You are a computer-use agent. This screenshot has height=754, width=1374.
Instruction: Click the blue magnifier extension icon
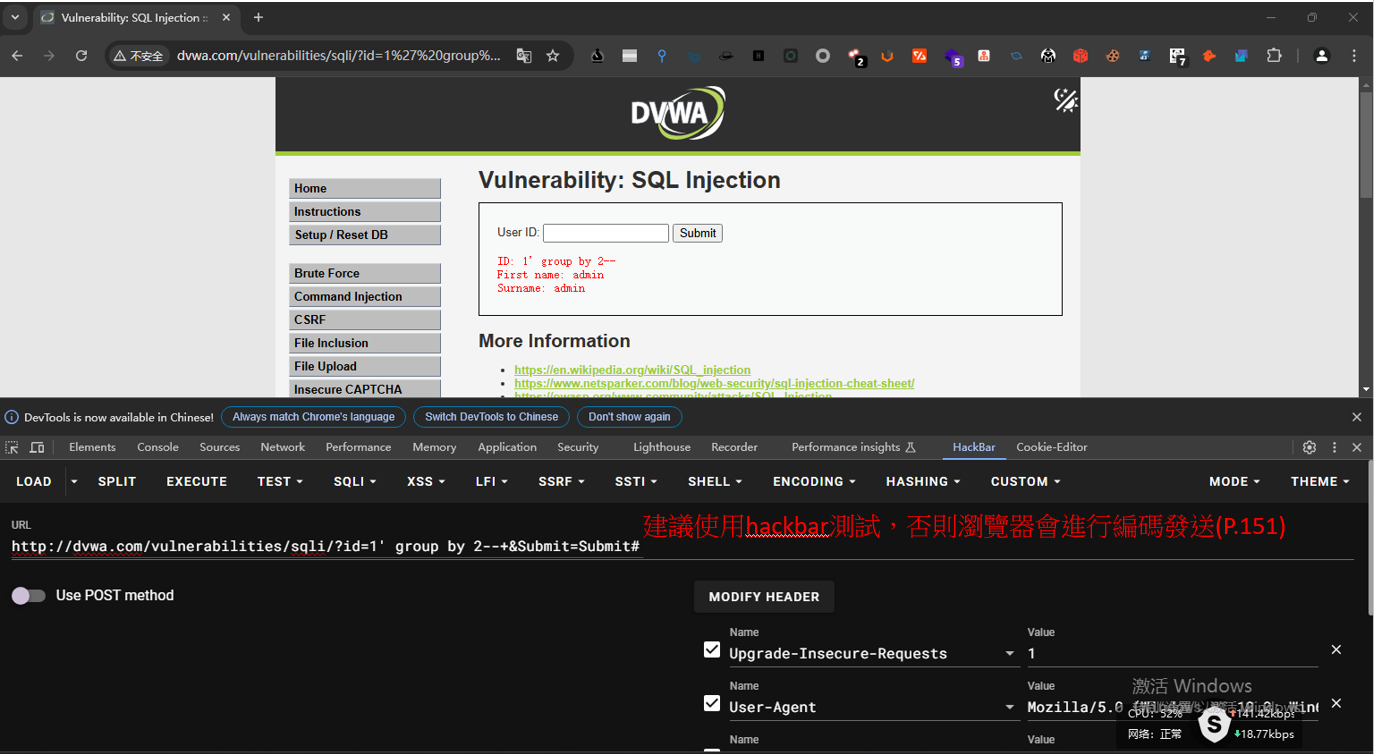[661, 56]
